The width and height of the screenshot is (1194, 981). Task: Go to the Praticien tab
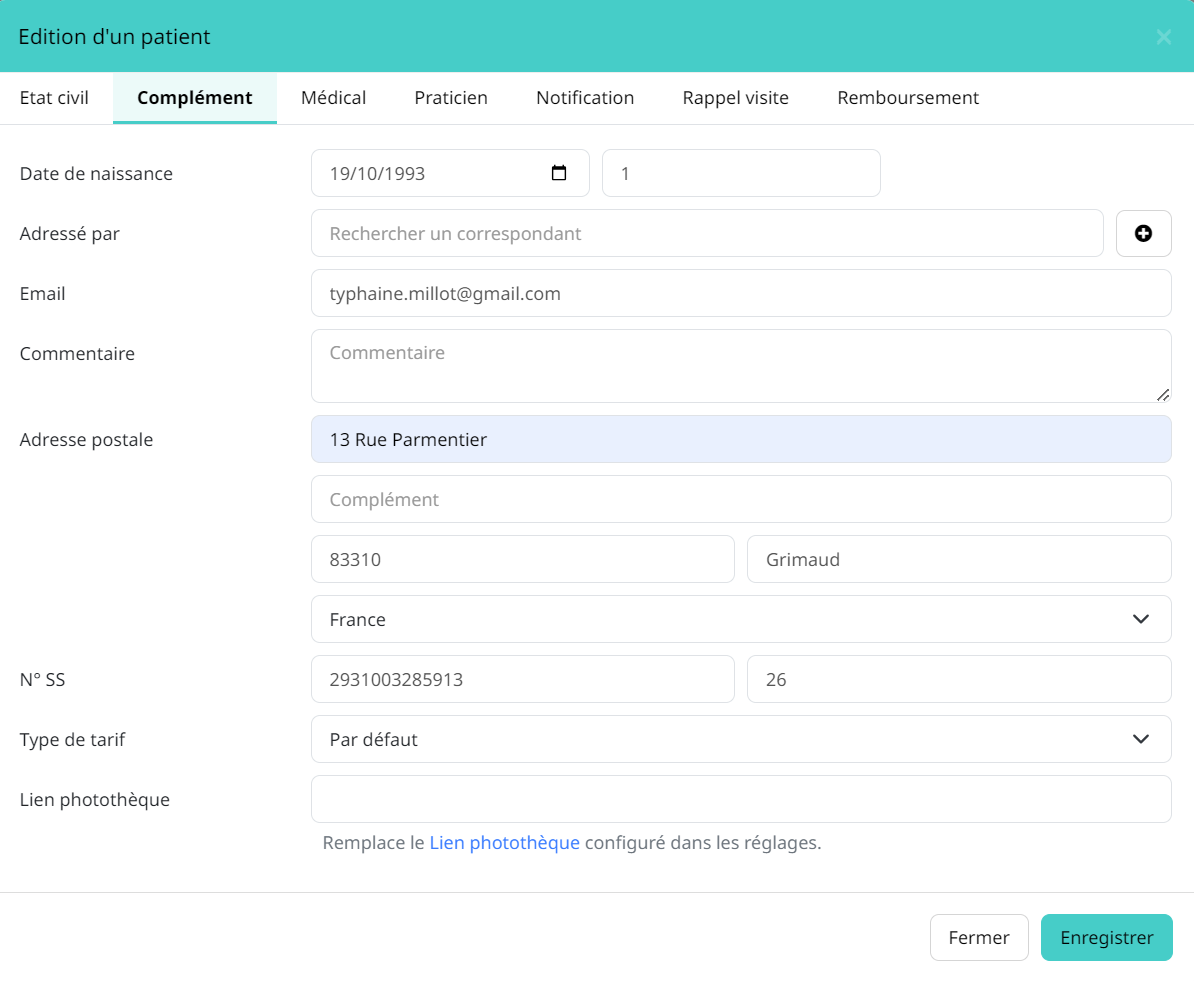tap(451, 97)
